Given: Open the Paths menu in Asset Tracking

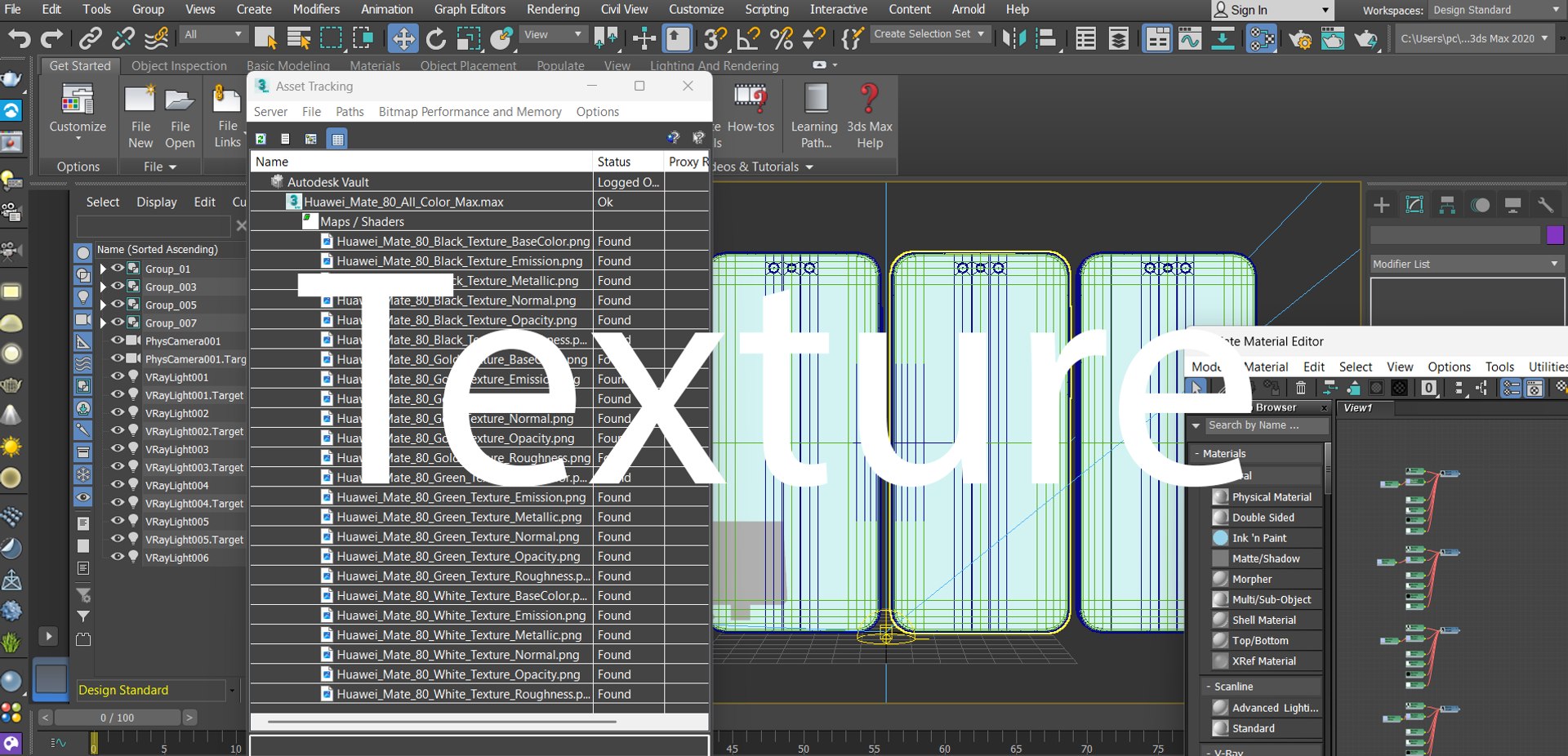Looking at the screenshot, I should pyautogui.click(x=350, y=112).
